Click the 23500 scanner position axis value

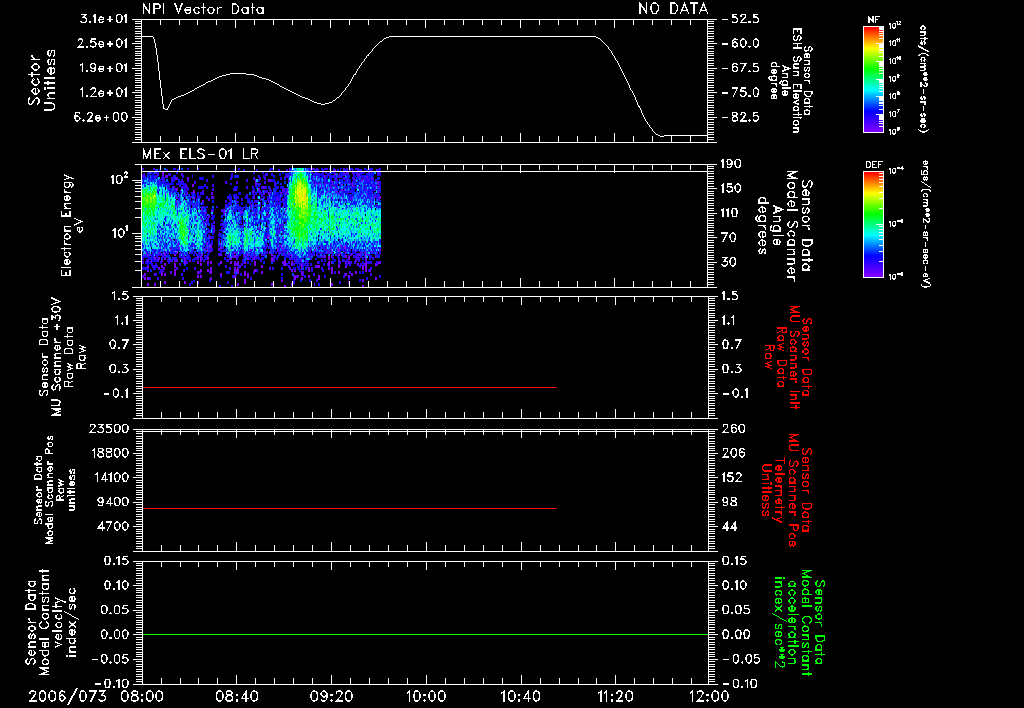(108, 428)
